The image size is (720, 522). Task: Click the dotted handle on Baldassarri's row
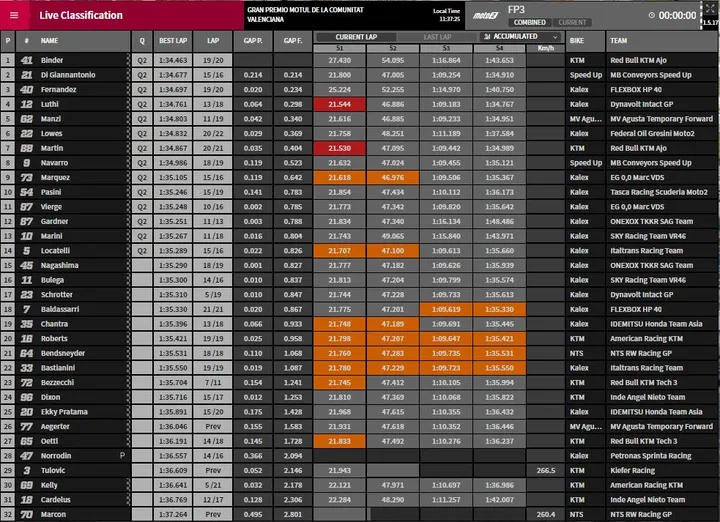tap(128, 309)
